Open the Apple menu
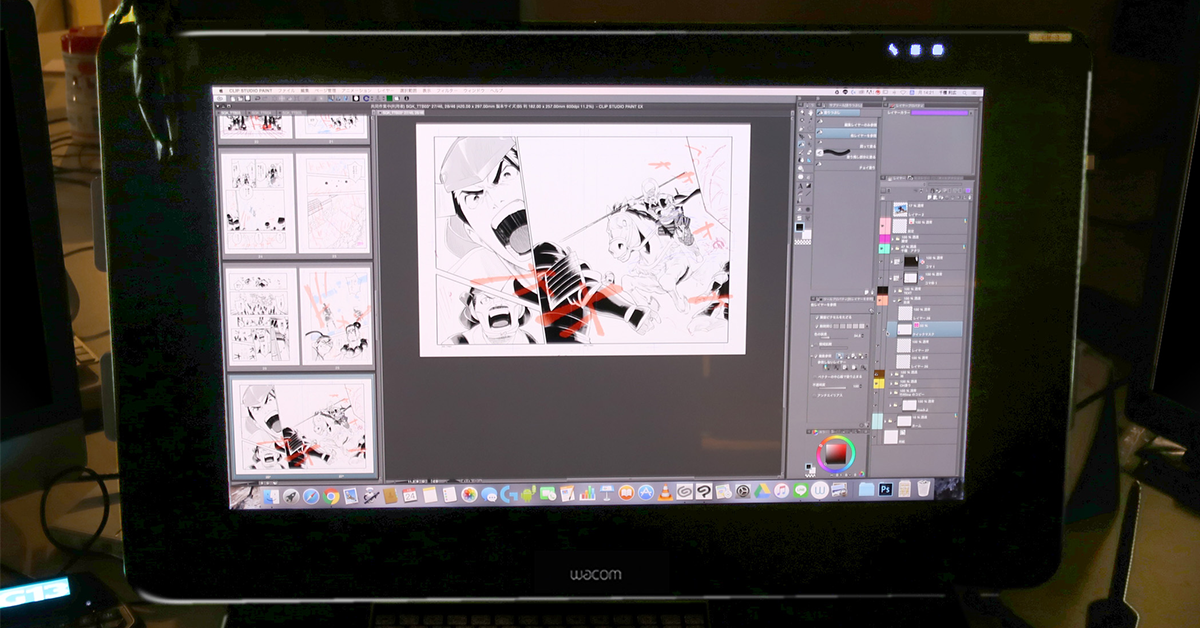 (221, 91)
